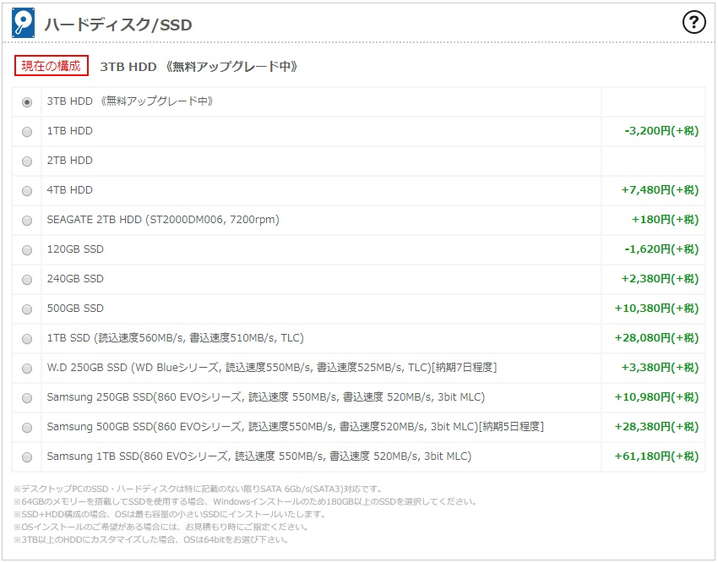718x563 pixels.
Task: Click the 'SEAGATE 2TB HDD' option label
Action: click(163, 220)
